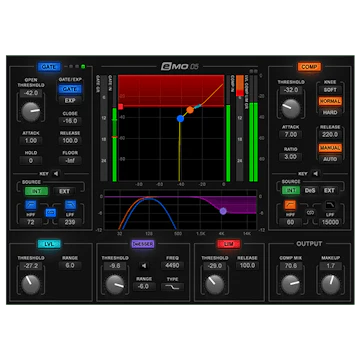Toggle the DeESSER section button
This screenshot has height=360, width=360.
pyautogui.click(x=143, y=244)
